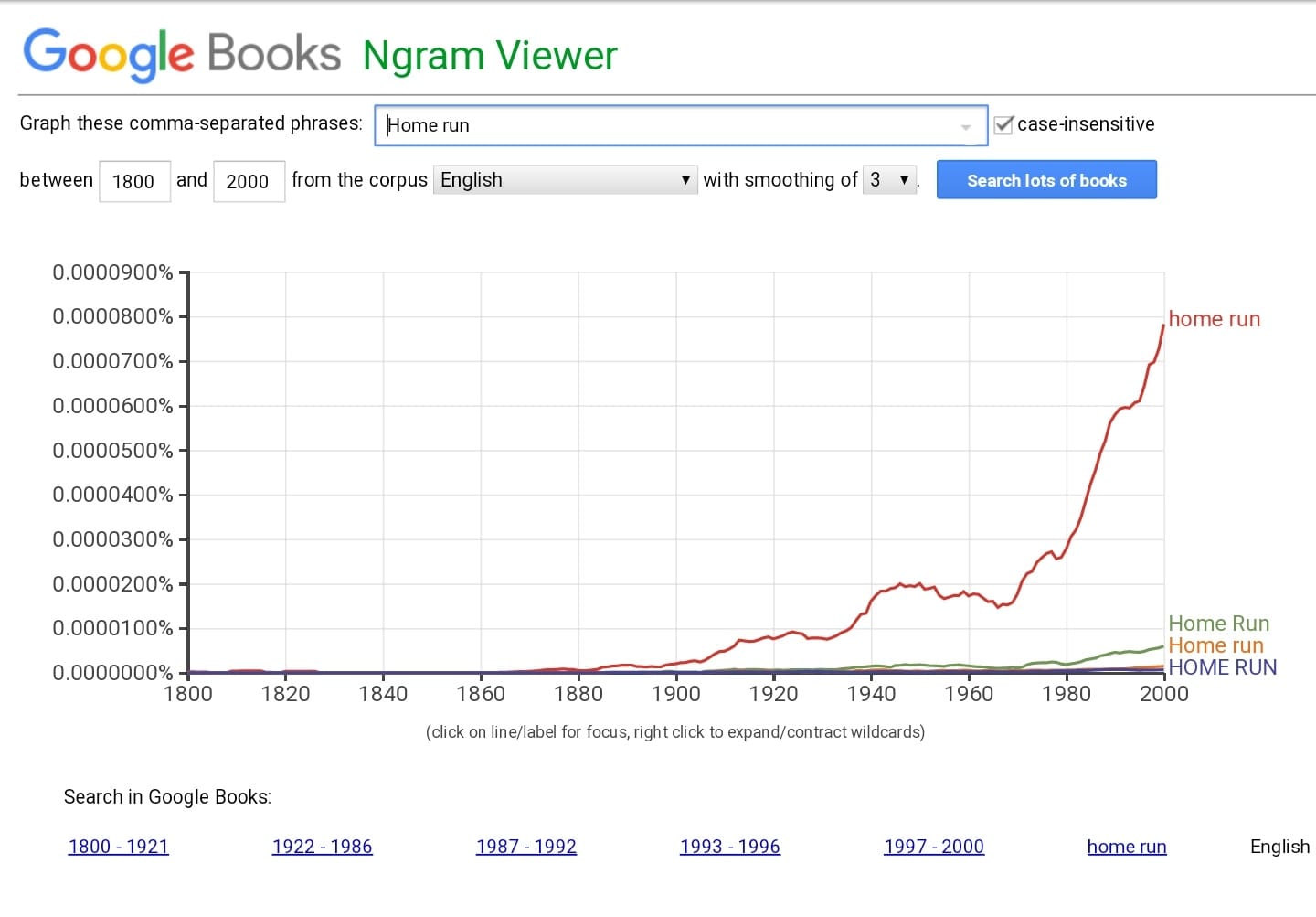Focus the orange 'Home run' series label
Screen dimensions: 1316x917
pyautogui.click(x=1215, y=645)
